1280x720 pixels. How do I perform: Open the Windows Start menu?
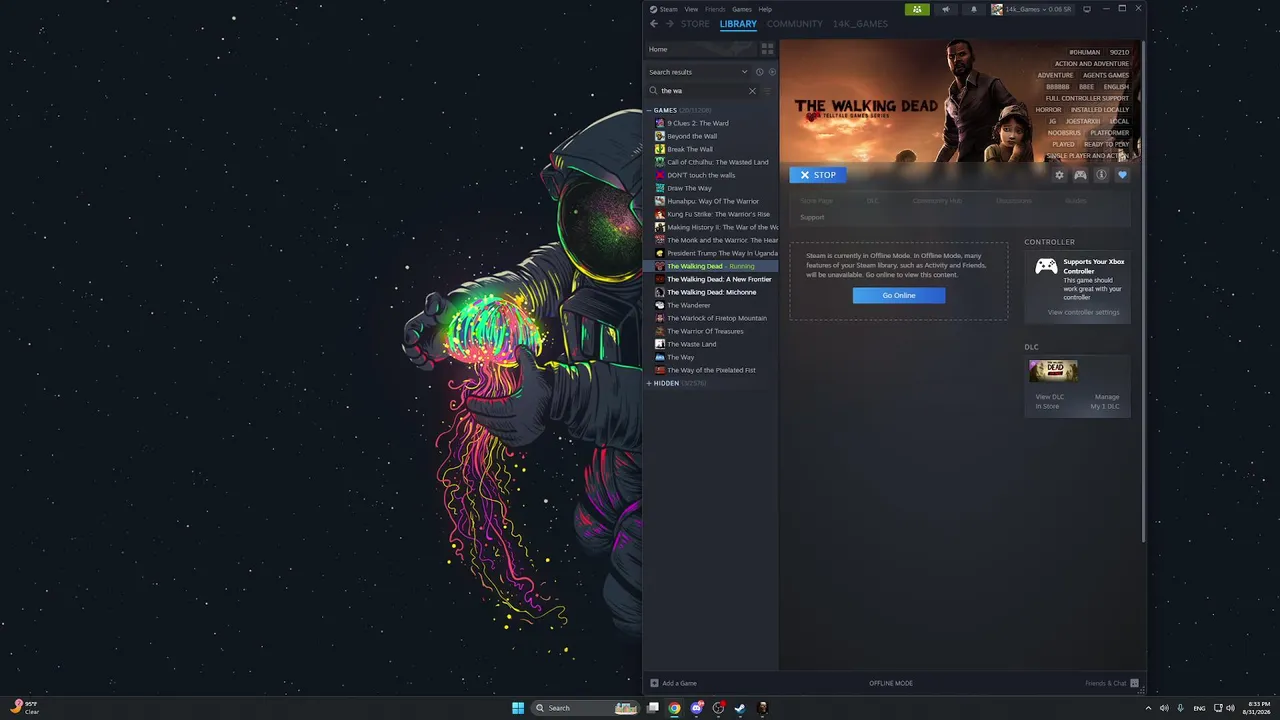tap(518, 708)
